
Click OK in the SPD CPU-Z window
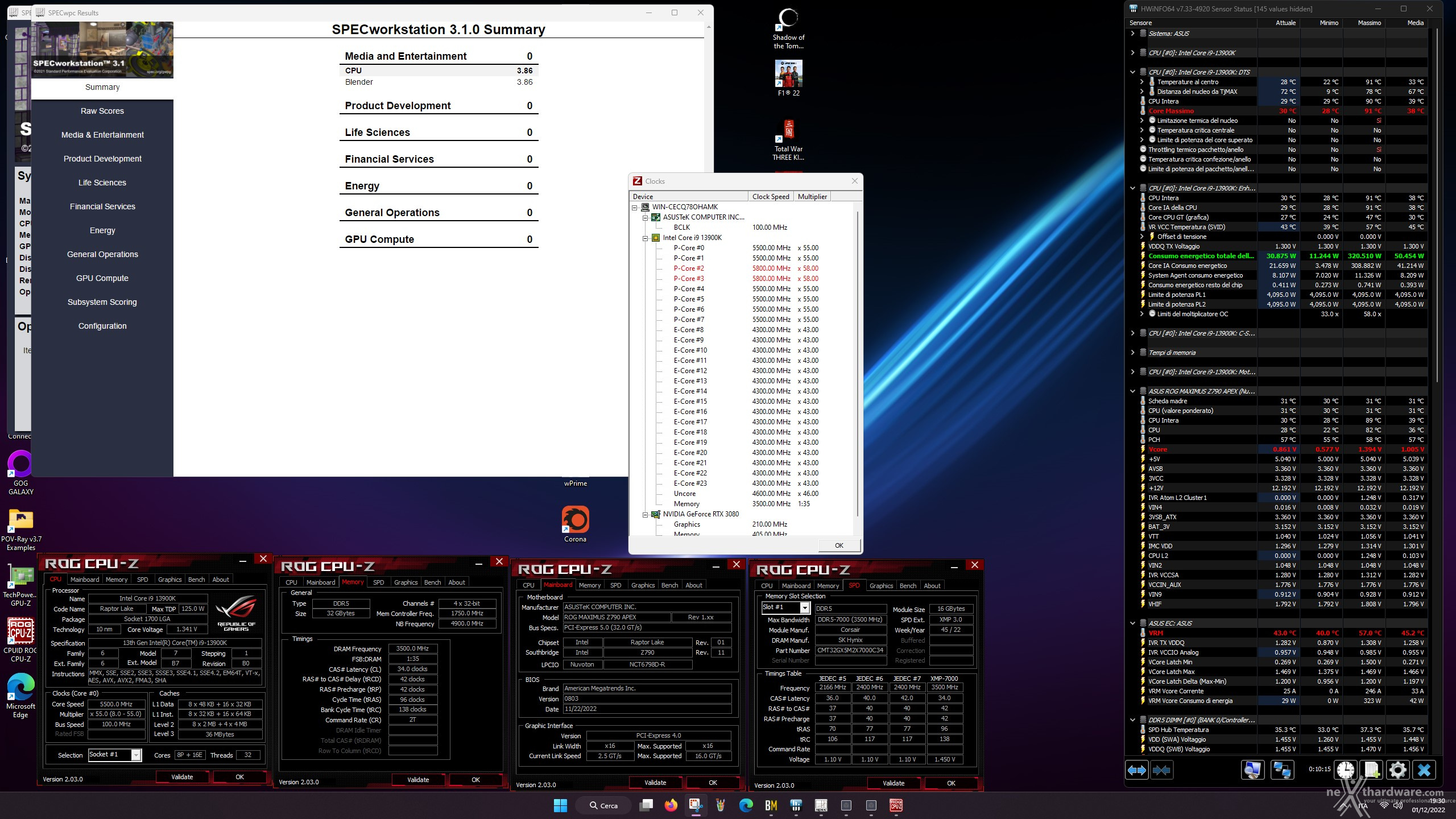[x=951, y=783]
